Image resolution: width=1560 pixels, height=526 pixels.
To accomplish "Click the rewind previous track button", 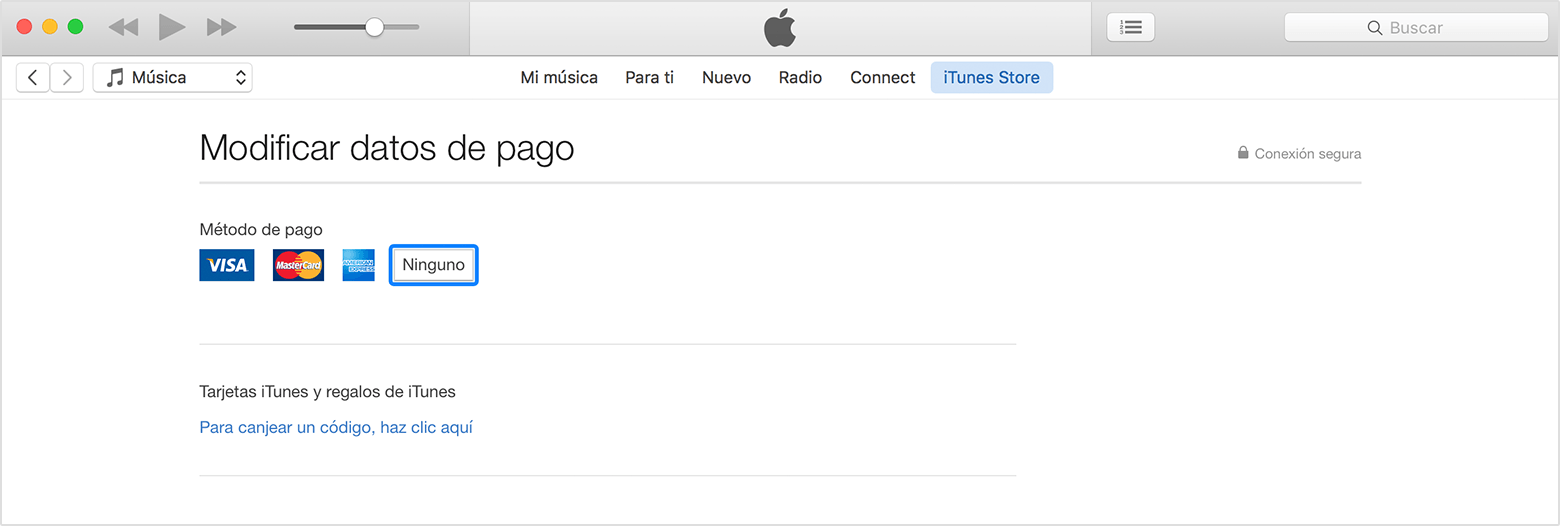I will (x=123, y=27).
